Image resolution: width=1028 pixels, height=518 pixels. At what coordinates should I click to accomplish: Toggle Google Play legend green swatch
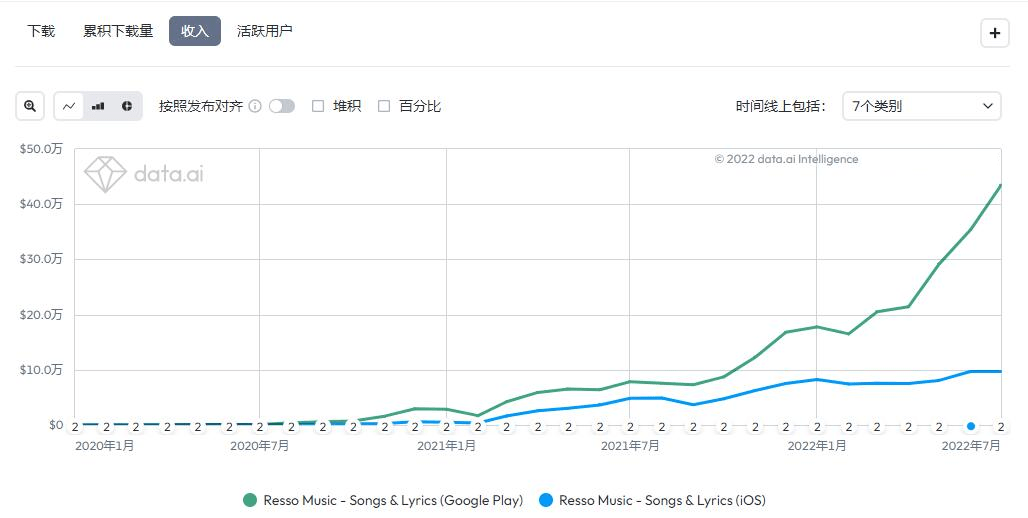coord(250,500)
